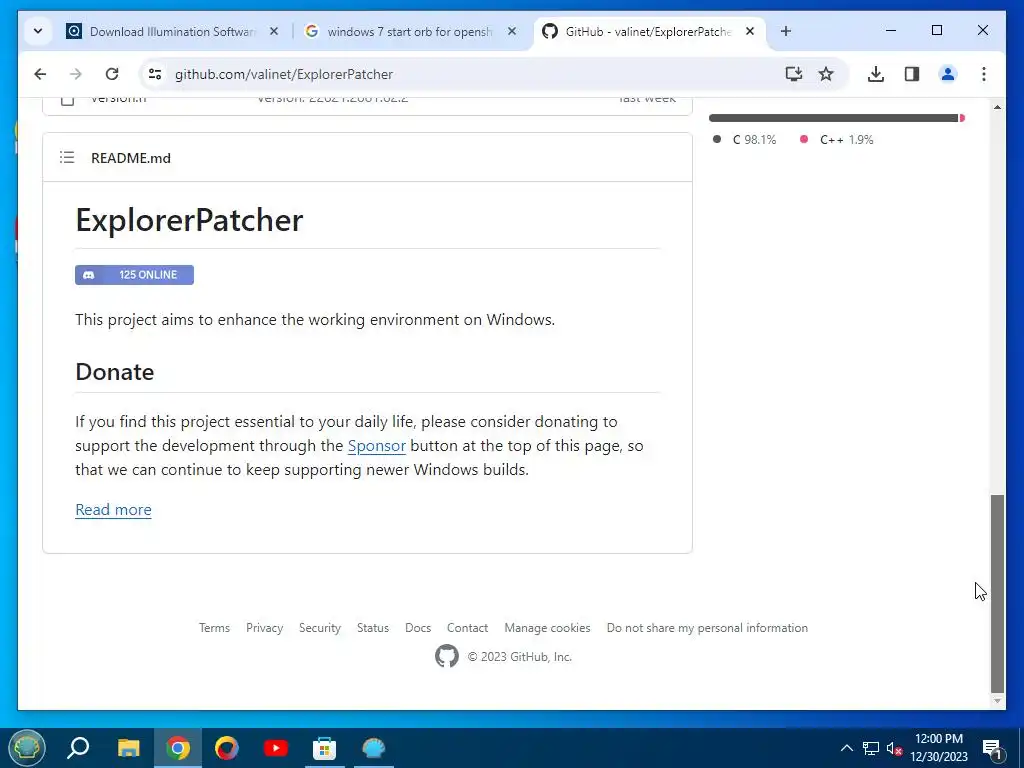Click Do not share my personal information
This screenshot has width=1024, height=768.
tap(707, 628)
